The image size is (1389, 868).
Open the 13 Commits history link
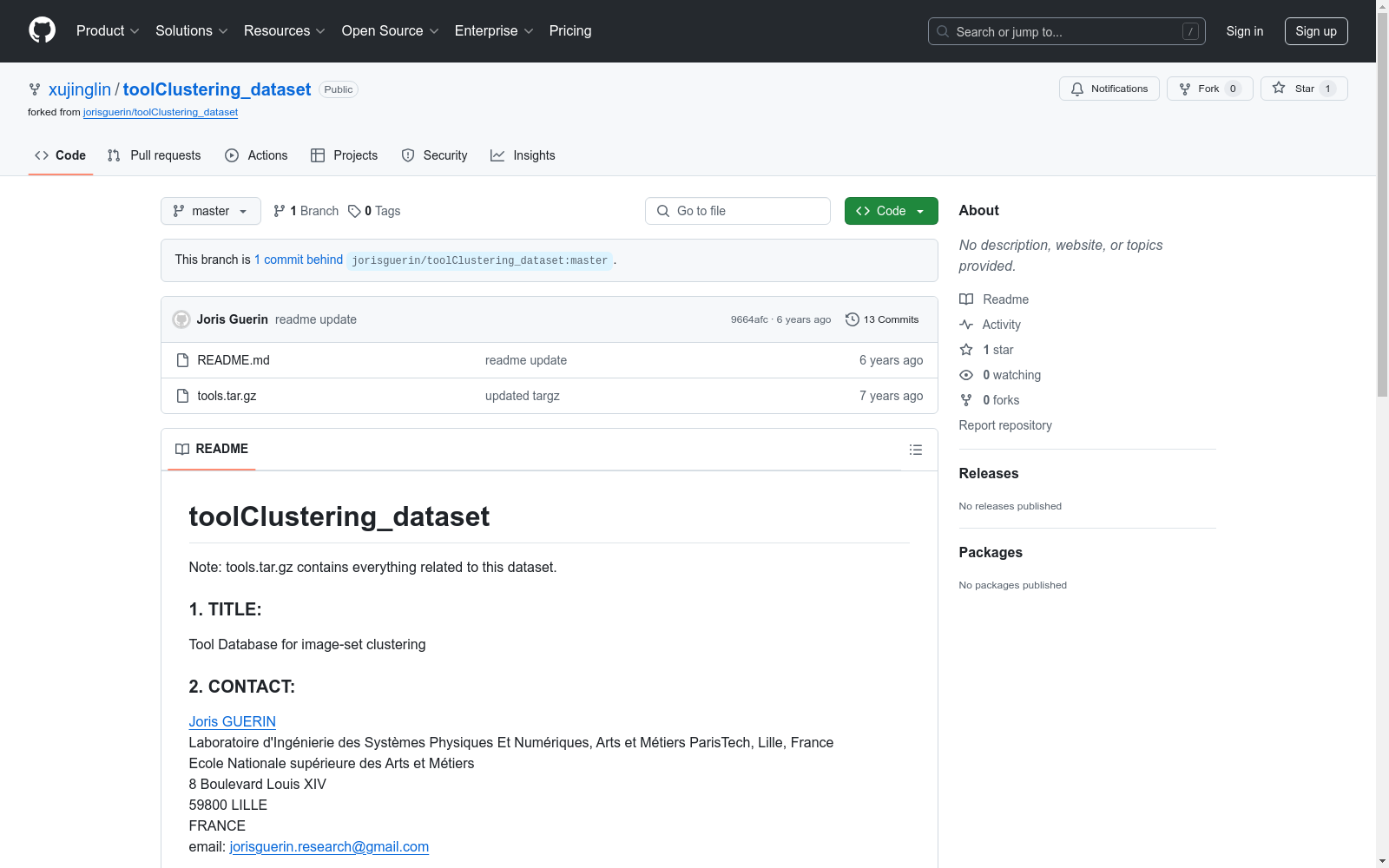pos(882,319)
